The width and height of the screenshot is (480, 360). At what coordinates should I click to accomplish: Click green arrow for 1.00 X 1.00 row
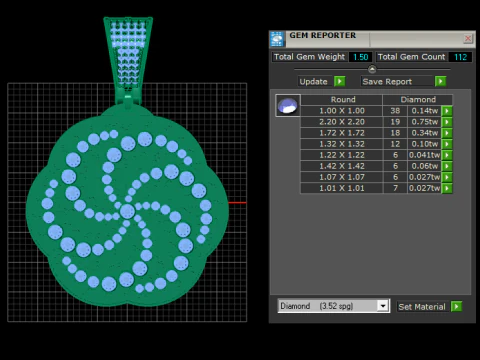(447, 111)
